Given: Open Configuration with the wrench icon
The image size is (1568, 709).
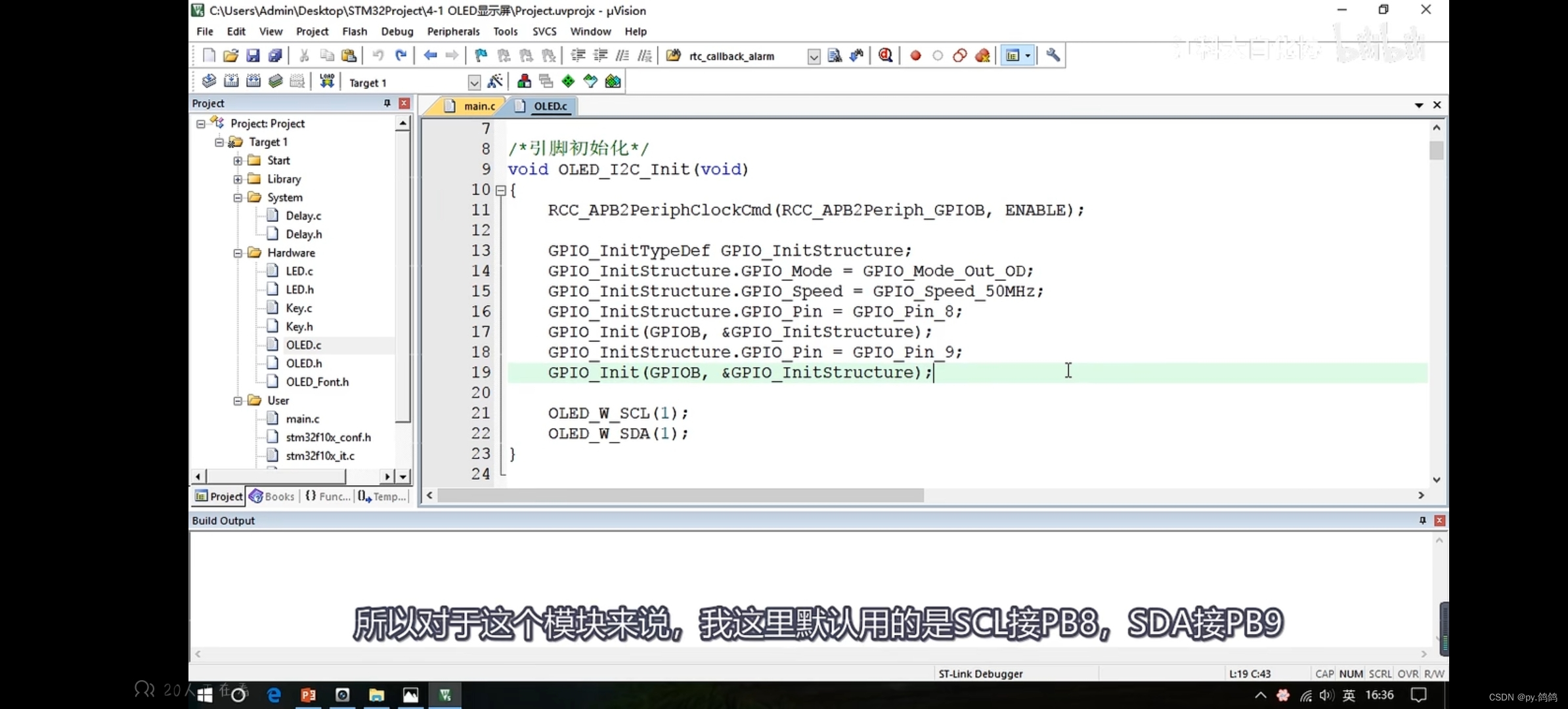Looking at the screenshot, I should click(1053, 56).
